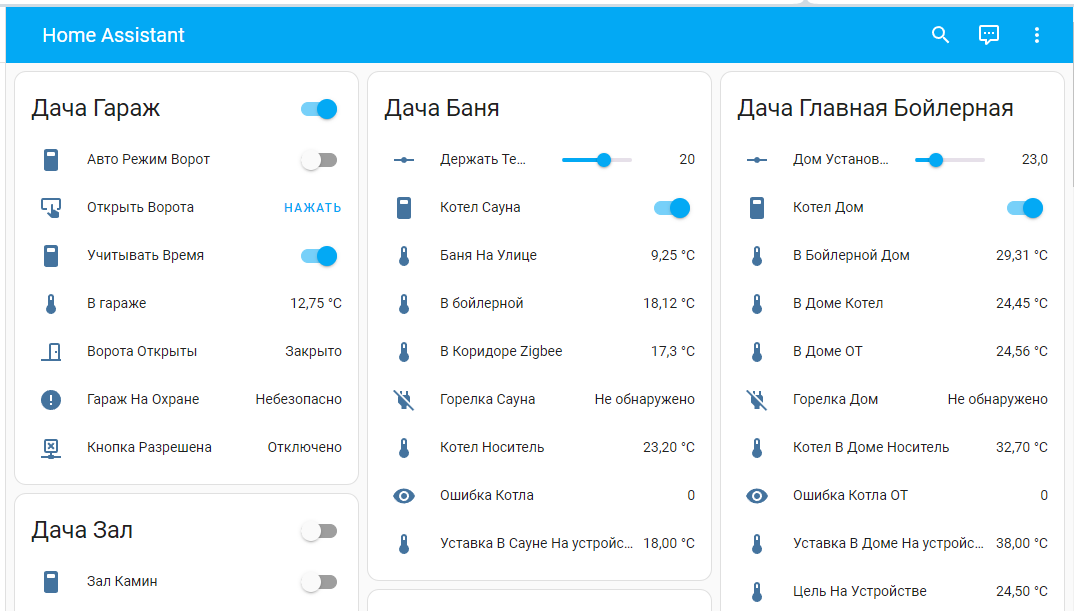
Task: Click the Дом Установ… slider track
Action: click(x=950, y=160)
